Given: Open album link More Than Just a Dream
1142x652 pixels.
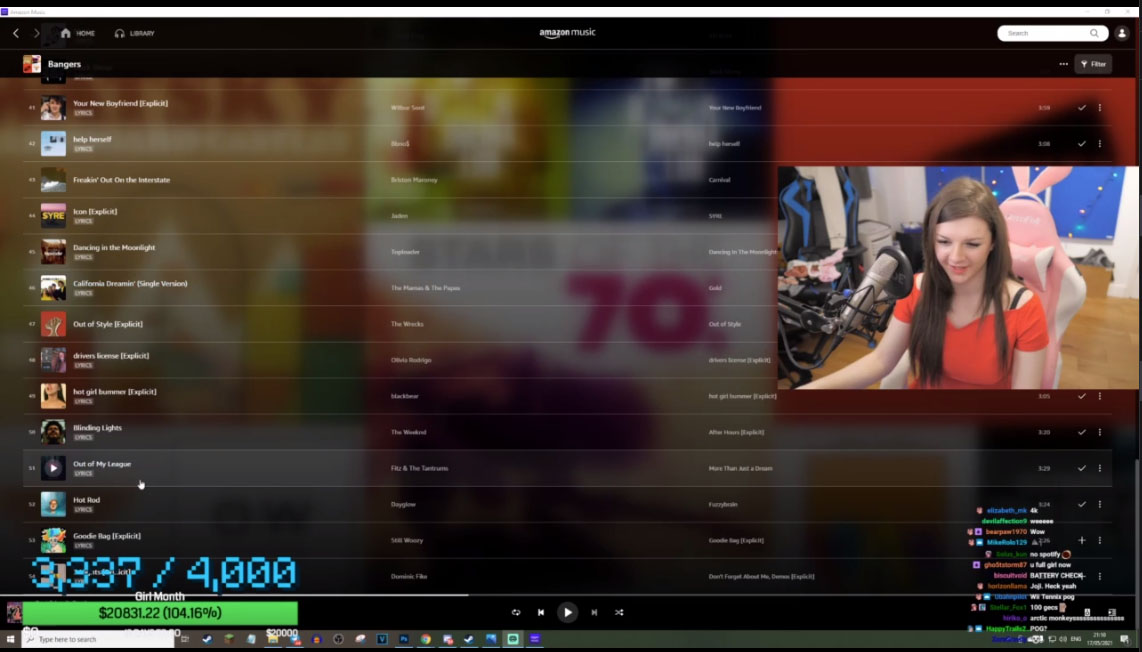Looking at the screenshot, I should click(742, 468).
